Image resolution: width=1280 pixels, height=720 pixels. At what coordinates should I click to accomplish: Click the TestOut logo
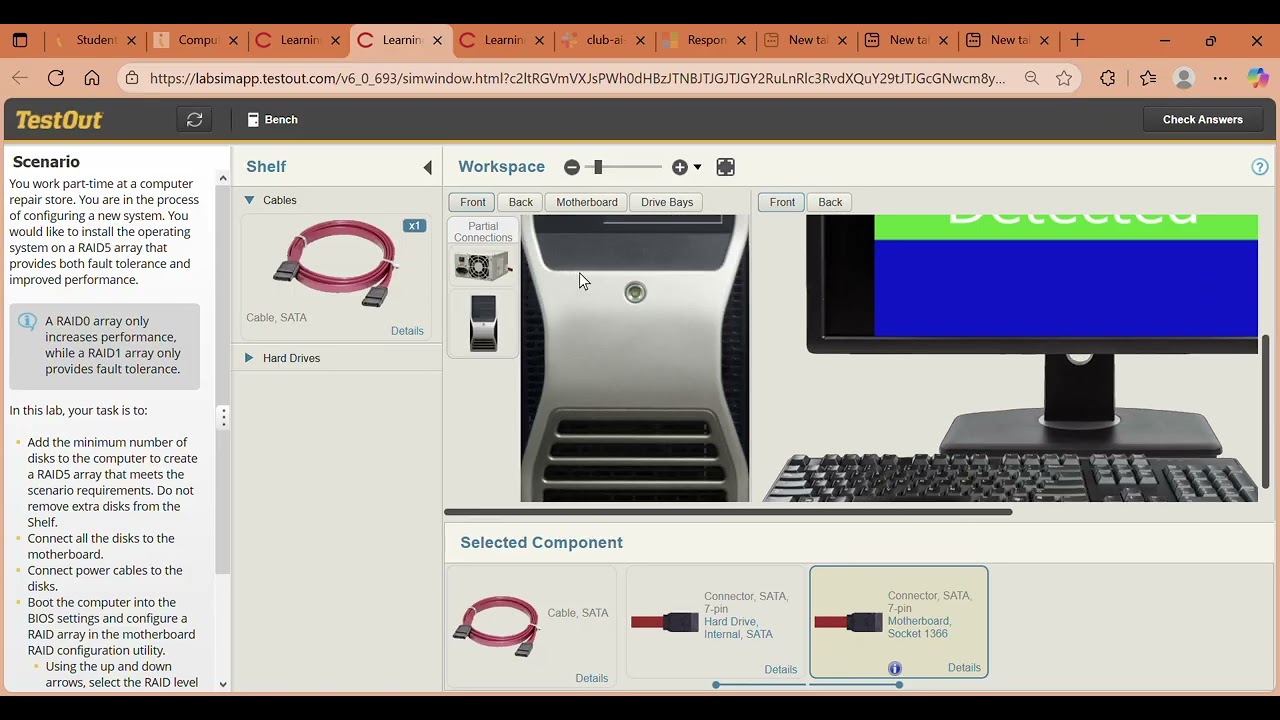pos(58,120)
